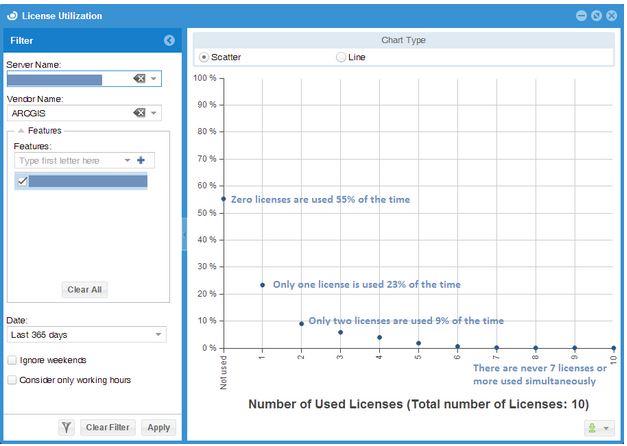This screenshot has width=627, height=446.
Task: Collapse the Features group section
Action: pyautogui.click(x=20, y=131)
